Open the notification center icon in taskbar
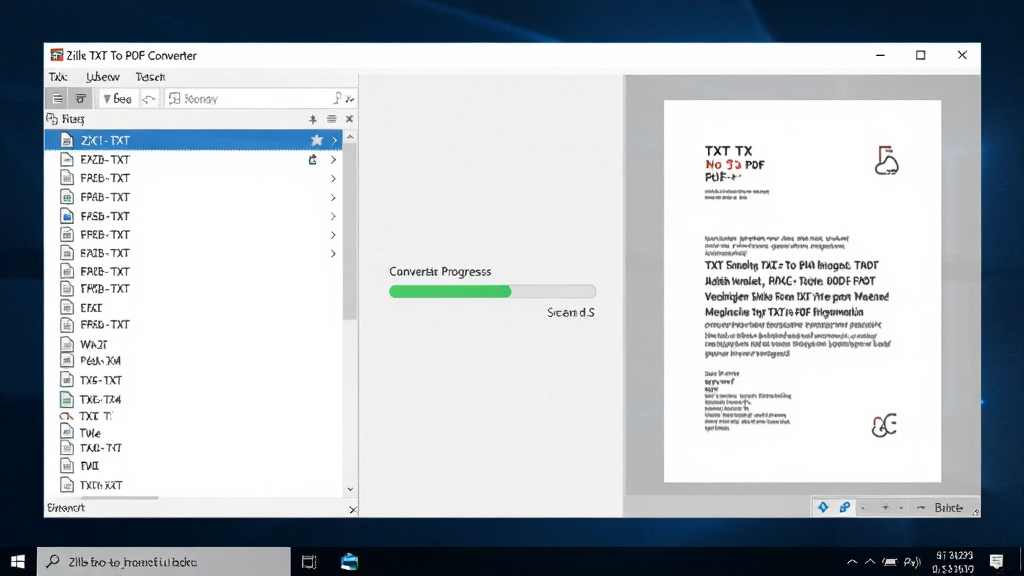 pos(997,562)
